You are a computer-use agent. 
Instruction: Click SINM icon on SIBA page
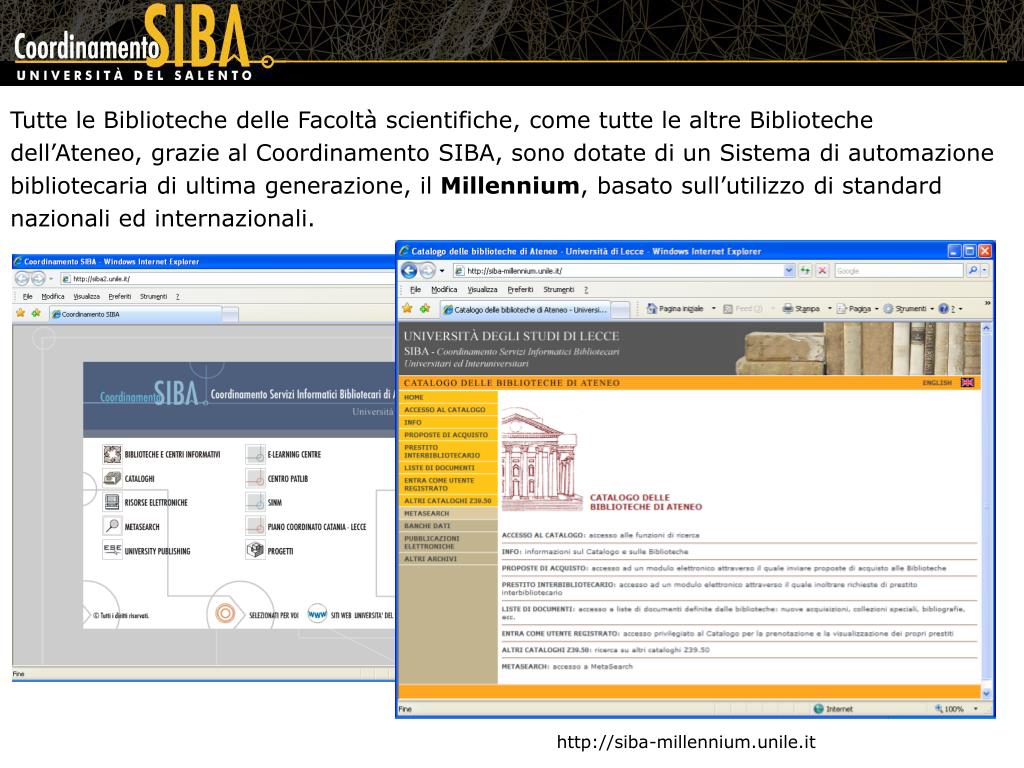[255, 502]
